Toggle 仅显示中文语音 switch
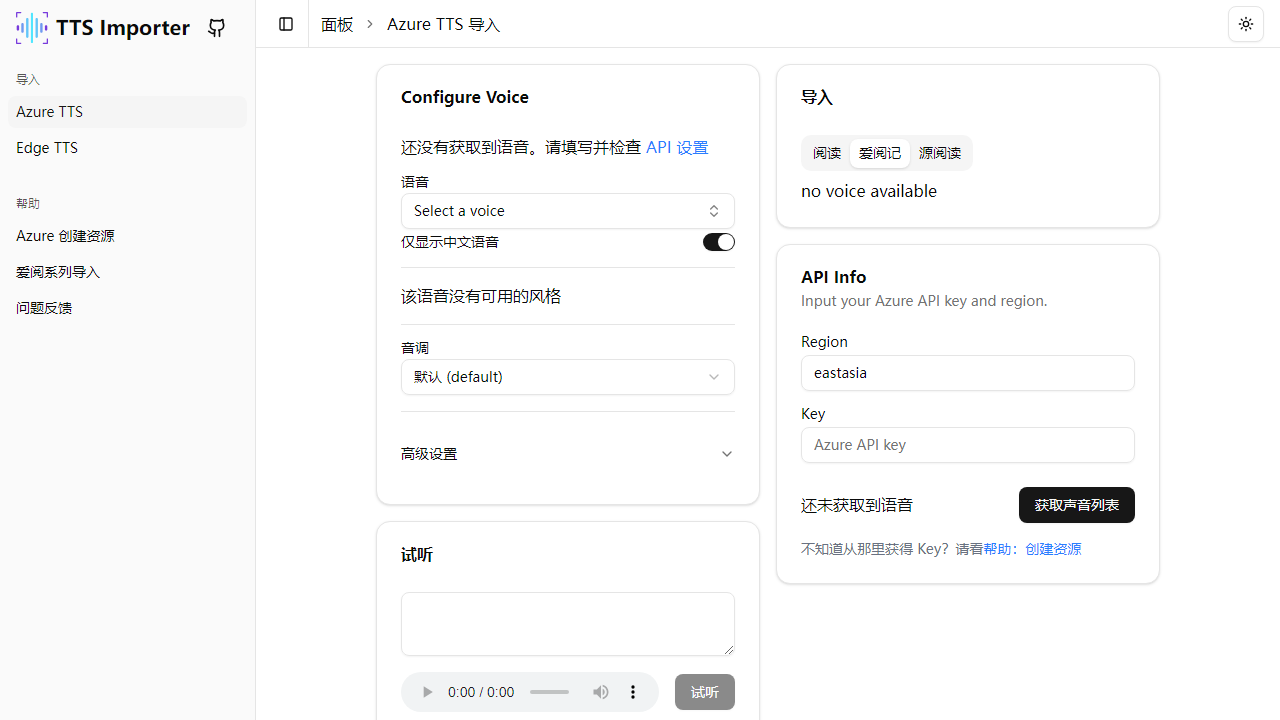 [719, 242]
